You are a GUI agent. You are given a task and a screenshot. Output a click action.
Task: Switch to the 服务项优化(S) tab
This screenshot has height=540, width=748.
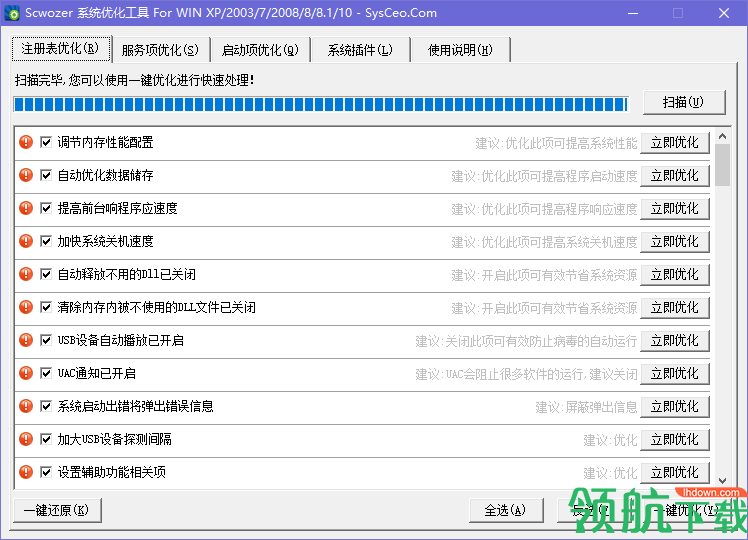tap(161, 50)
